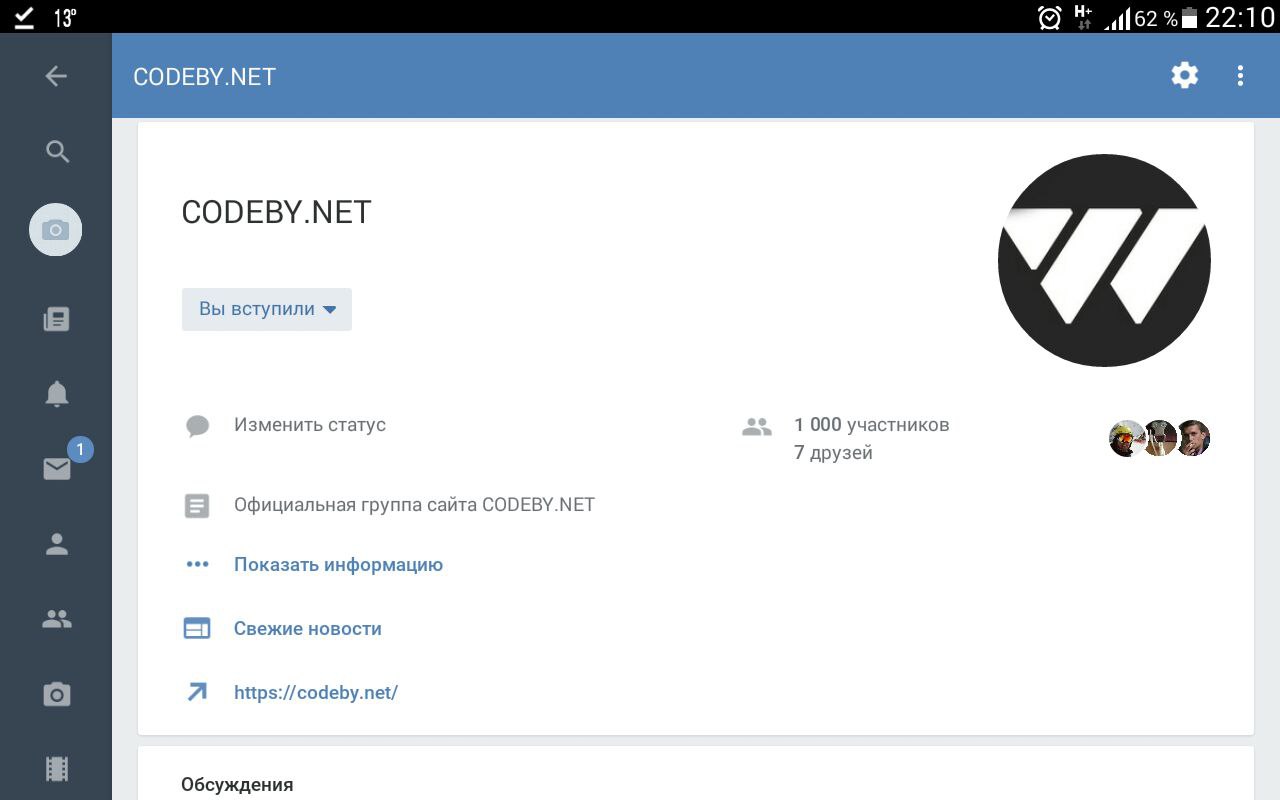Open group settings gear icon
Viewport: 1280px width, 800px height.
coord(1185,75)
